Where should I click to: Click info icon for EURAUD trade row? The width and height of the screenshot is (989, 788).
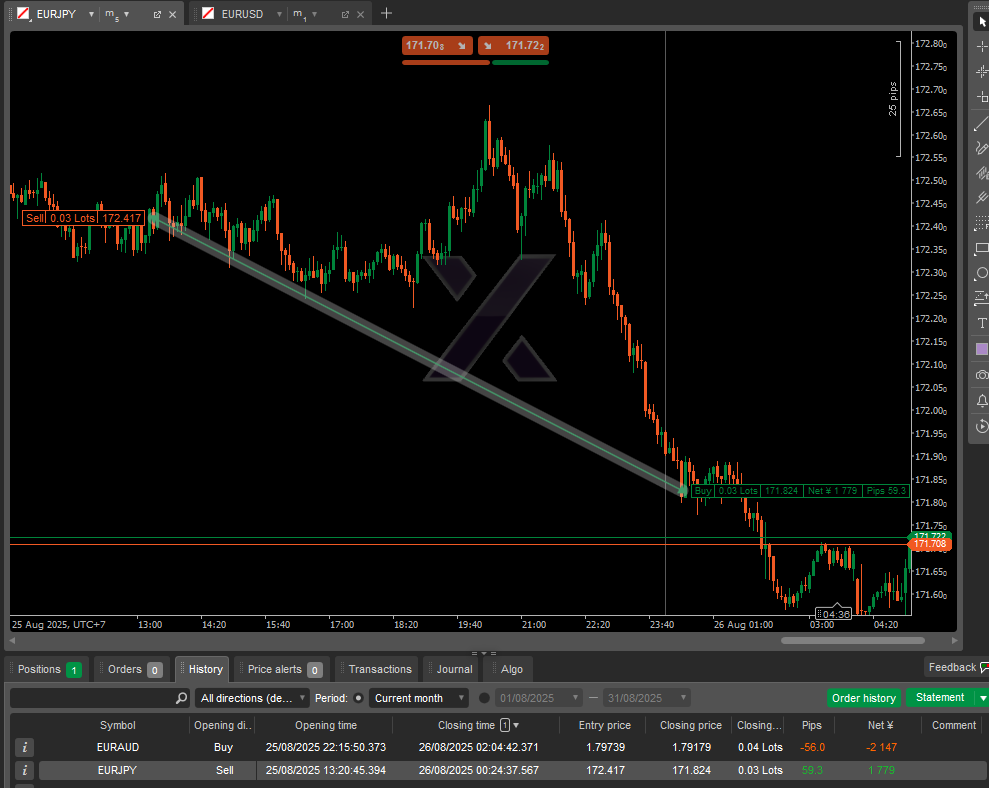click(x=25, y=747)
